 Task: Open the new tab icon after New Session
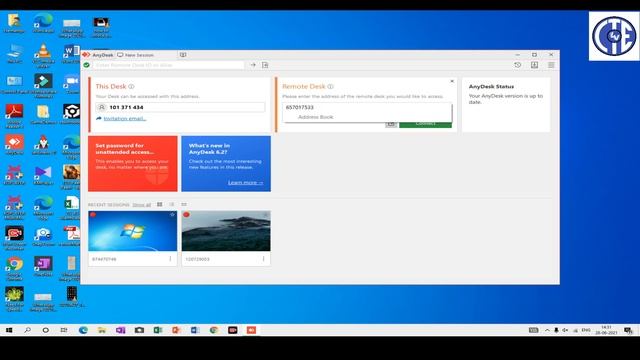coord(183,55)
